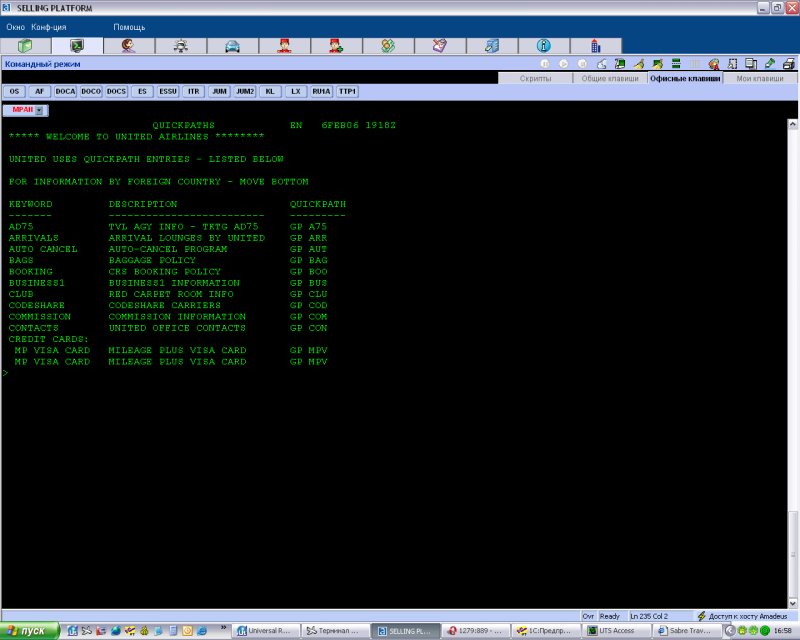Select the Мои клавиши tab
The height and width of the screenshot is (640, 800).
point(760,78)
